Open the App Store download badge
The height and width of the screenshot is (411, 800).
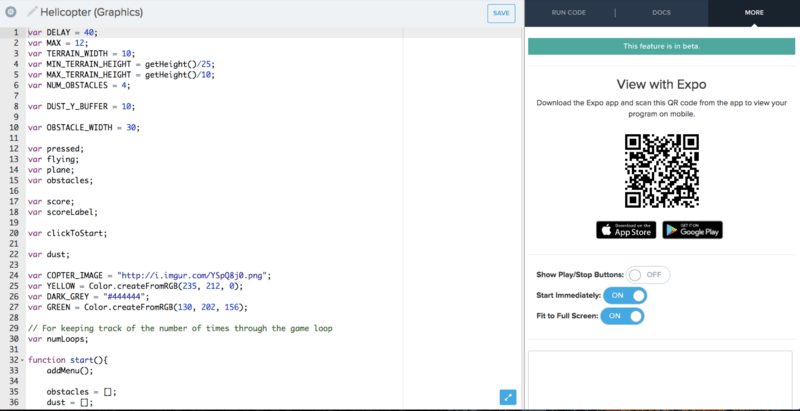click(x=626, y=230)
